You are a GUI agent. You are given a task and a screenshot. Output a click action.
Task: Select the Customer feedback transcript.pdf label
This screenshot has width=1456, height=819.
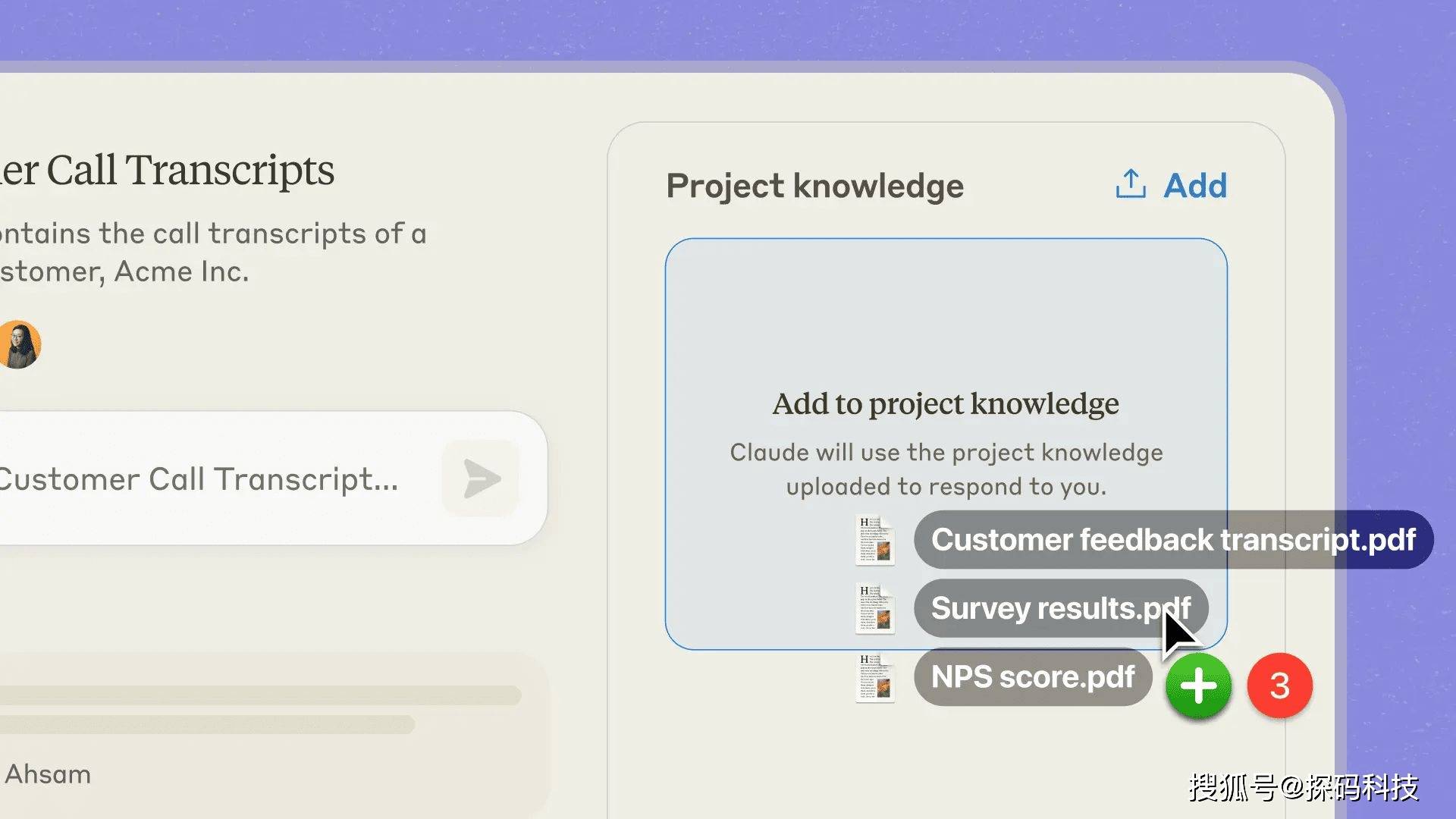coord(1173,539)
